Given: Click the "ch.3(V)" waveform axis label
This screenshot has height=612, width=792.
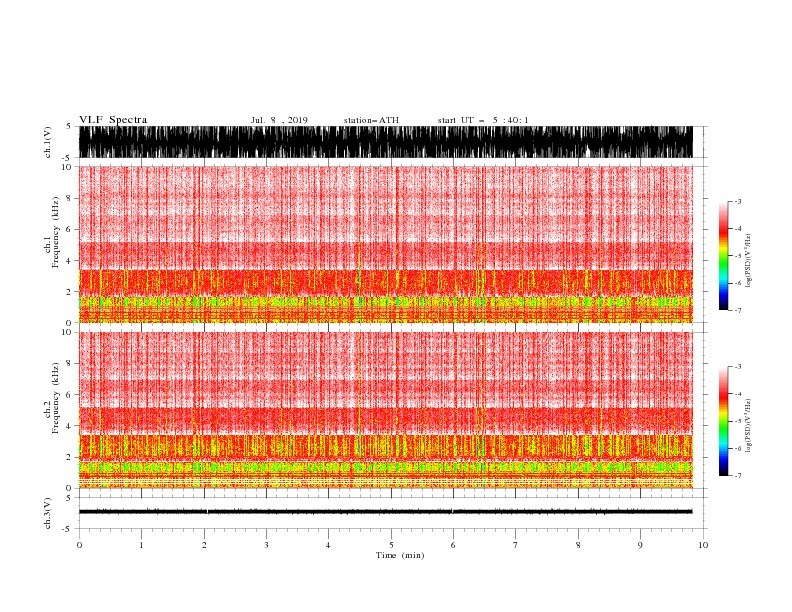Looking at the screenshot, I should pos(48,513).
